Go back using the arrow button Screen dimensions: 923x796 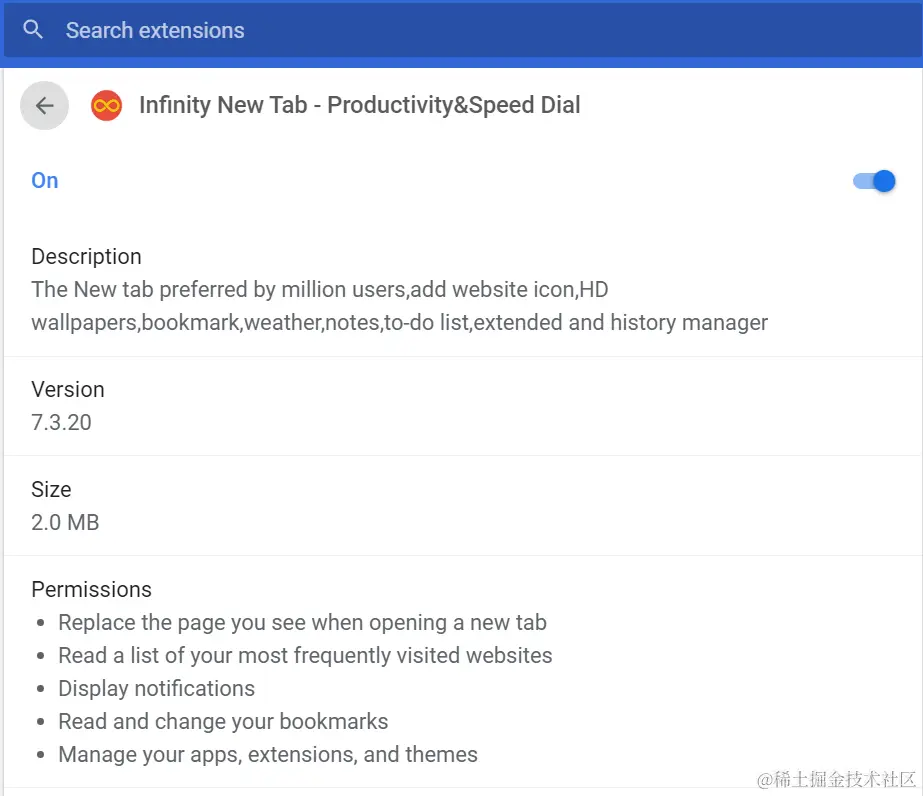click(45, 105)
